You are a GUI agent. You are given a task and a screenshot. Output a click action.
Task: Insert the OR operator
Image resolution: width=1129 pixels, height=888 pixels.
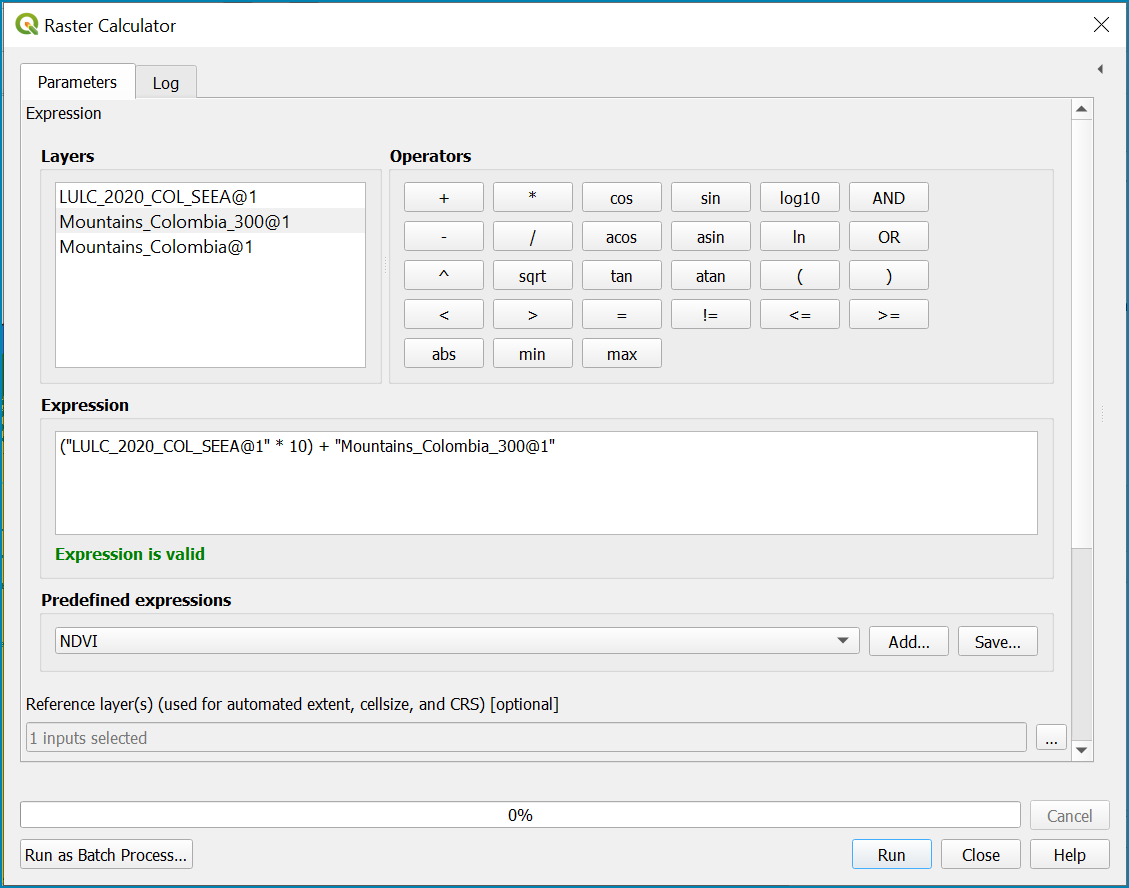click(889, 236)
